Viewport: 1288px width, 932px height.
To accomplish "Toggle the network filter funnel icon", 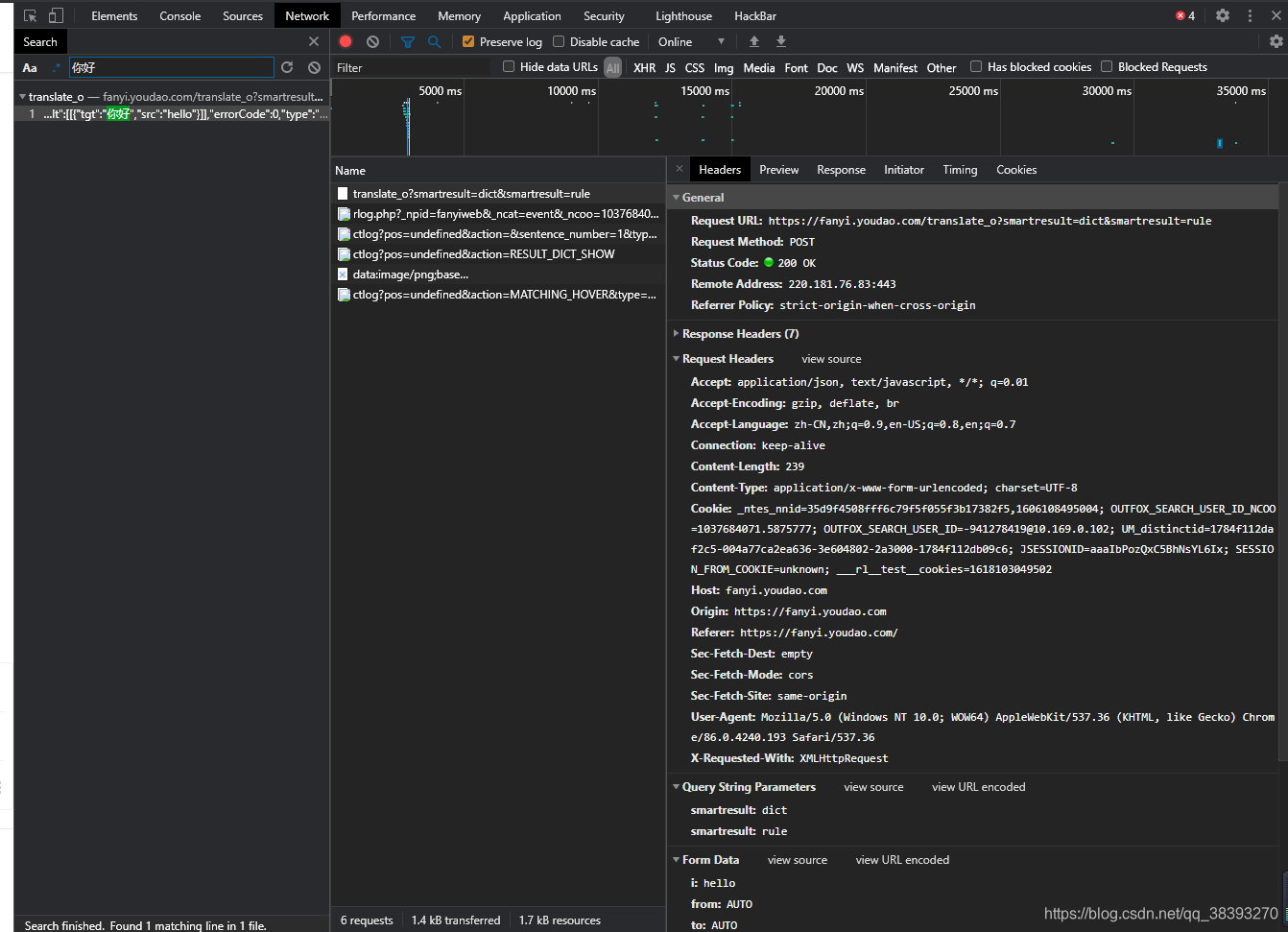I will [408, 41].
